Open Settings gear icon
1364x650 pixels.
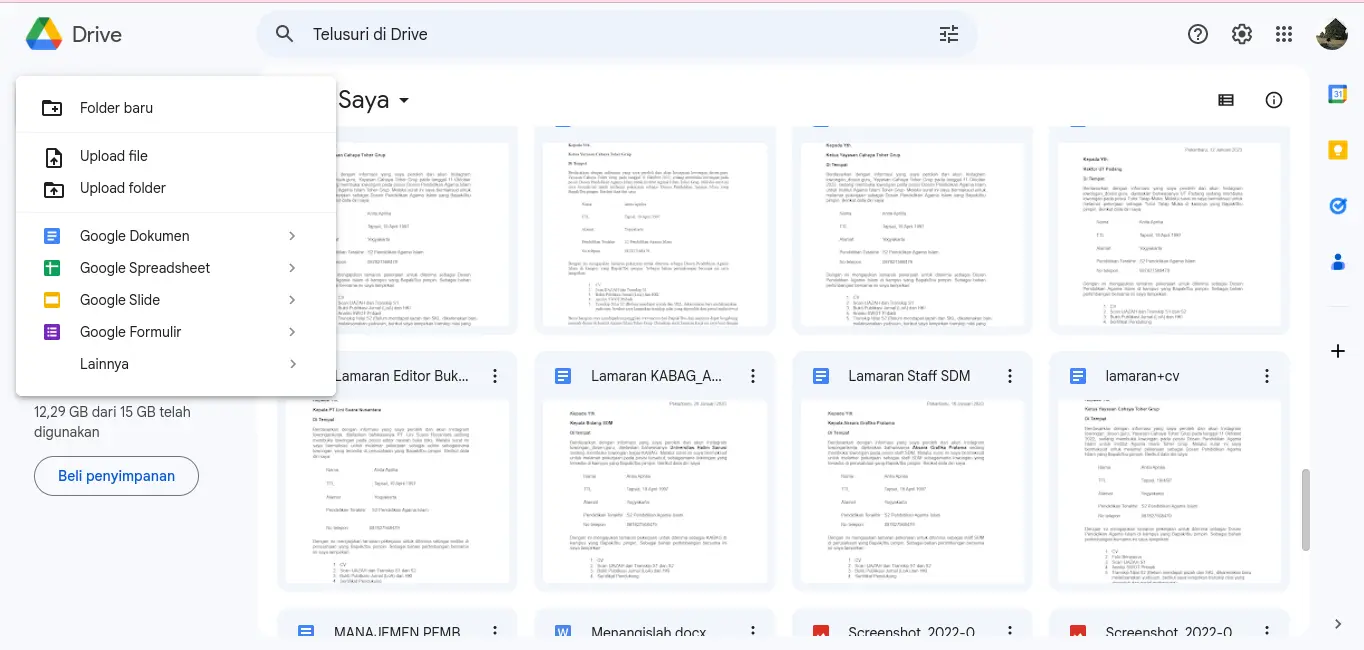click(x=1242, y=34)
